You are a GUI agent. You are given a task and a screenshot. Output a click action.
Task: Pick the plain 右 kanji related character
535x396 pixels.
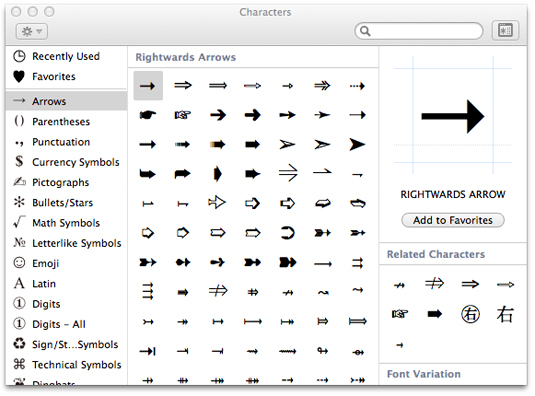pos(505,314)
